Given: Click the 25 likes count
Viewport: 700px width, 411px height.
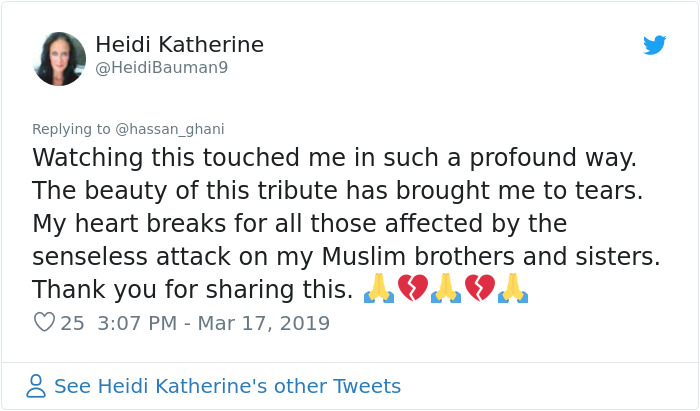Looking at the screenshot, I should coord(72,323).
